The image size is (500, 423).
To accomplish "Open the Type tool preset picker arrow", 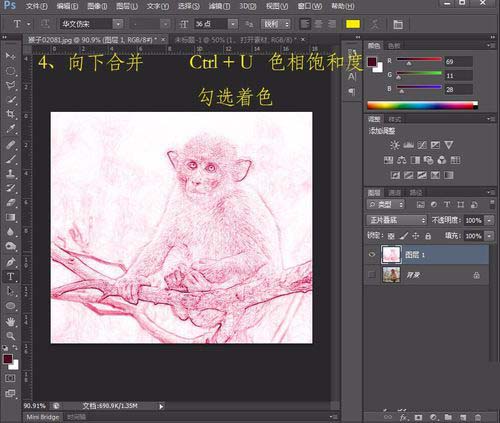I will (29, 24).
